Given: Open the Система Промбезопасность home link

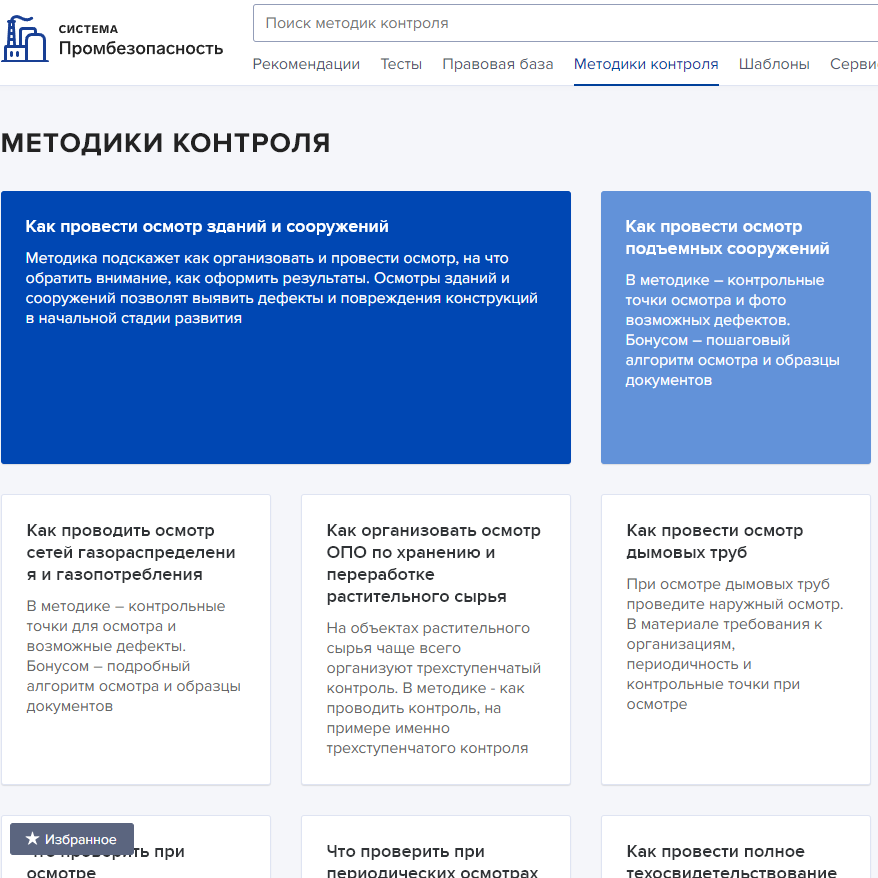Looking at the screenshot, I should tap(113, 39).
